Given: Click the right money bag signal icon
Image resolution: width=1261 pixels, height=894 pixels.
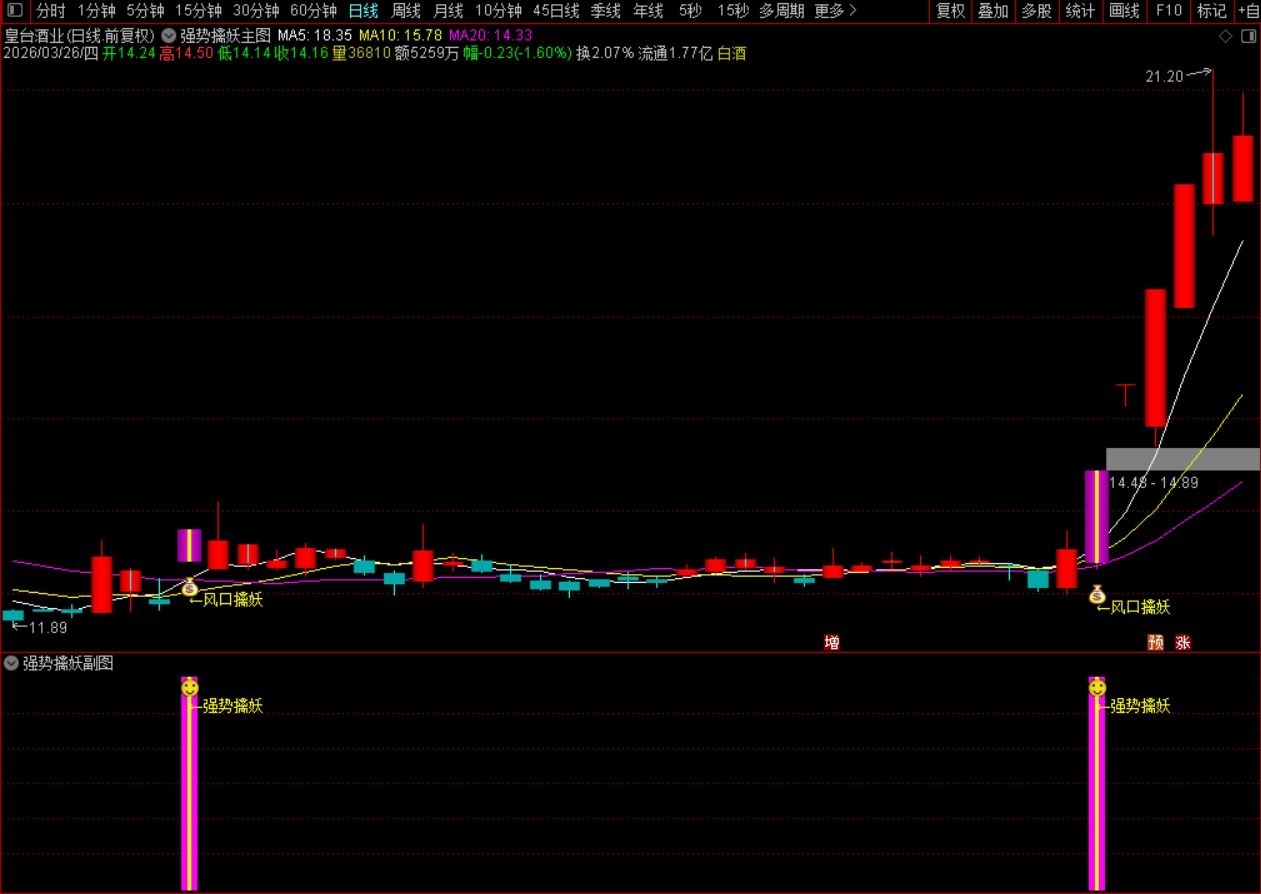Looking at the screenshot, I should [x=1097, y=594].
